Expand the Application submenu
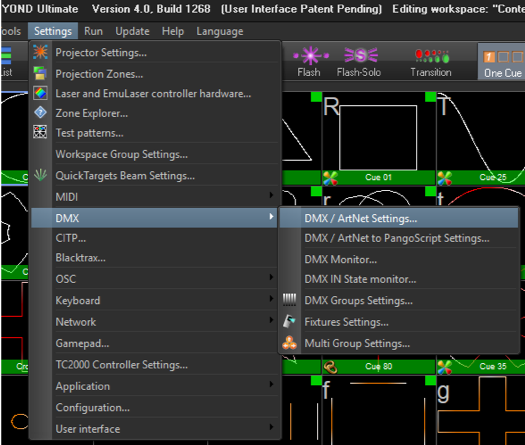 pyautogui.click(x=154, y=386)
